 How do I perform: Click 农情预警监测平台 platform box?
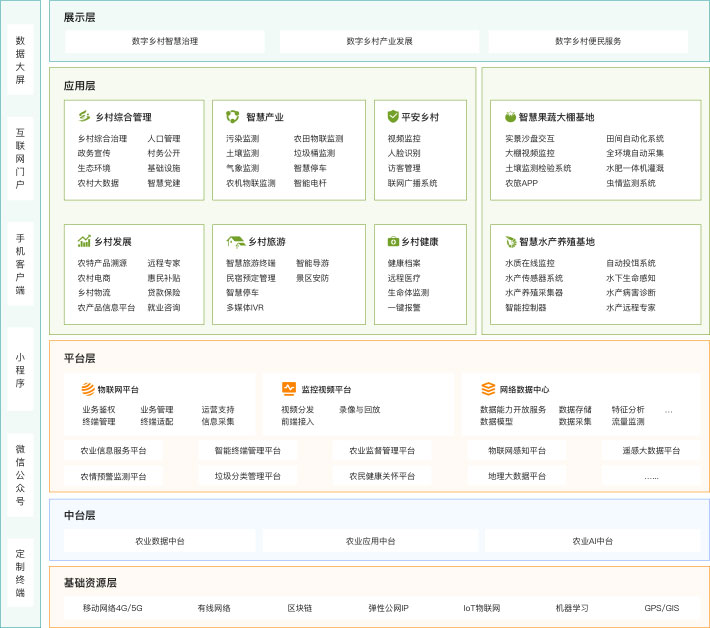[x=113, y=476]
